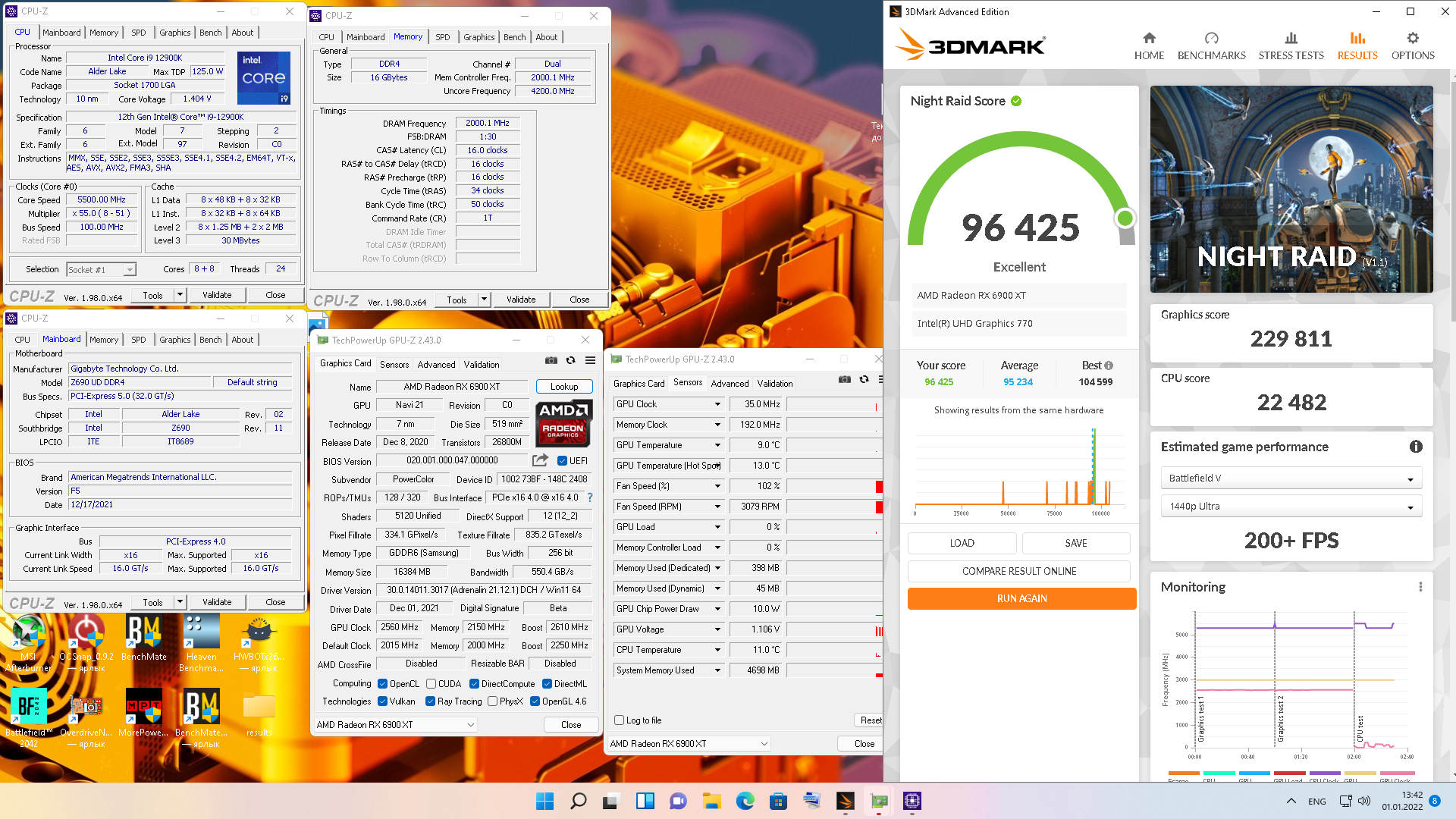Click the BIOS export arrow icon next to UEFI
Viewport: 1456px width, 819px height.
(x=540, y=460)
